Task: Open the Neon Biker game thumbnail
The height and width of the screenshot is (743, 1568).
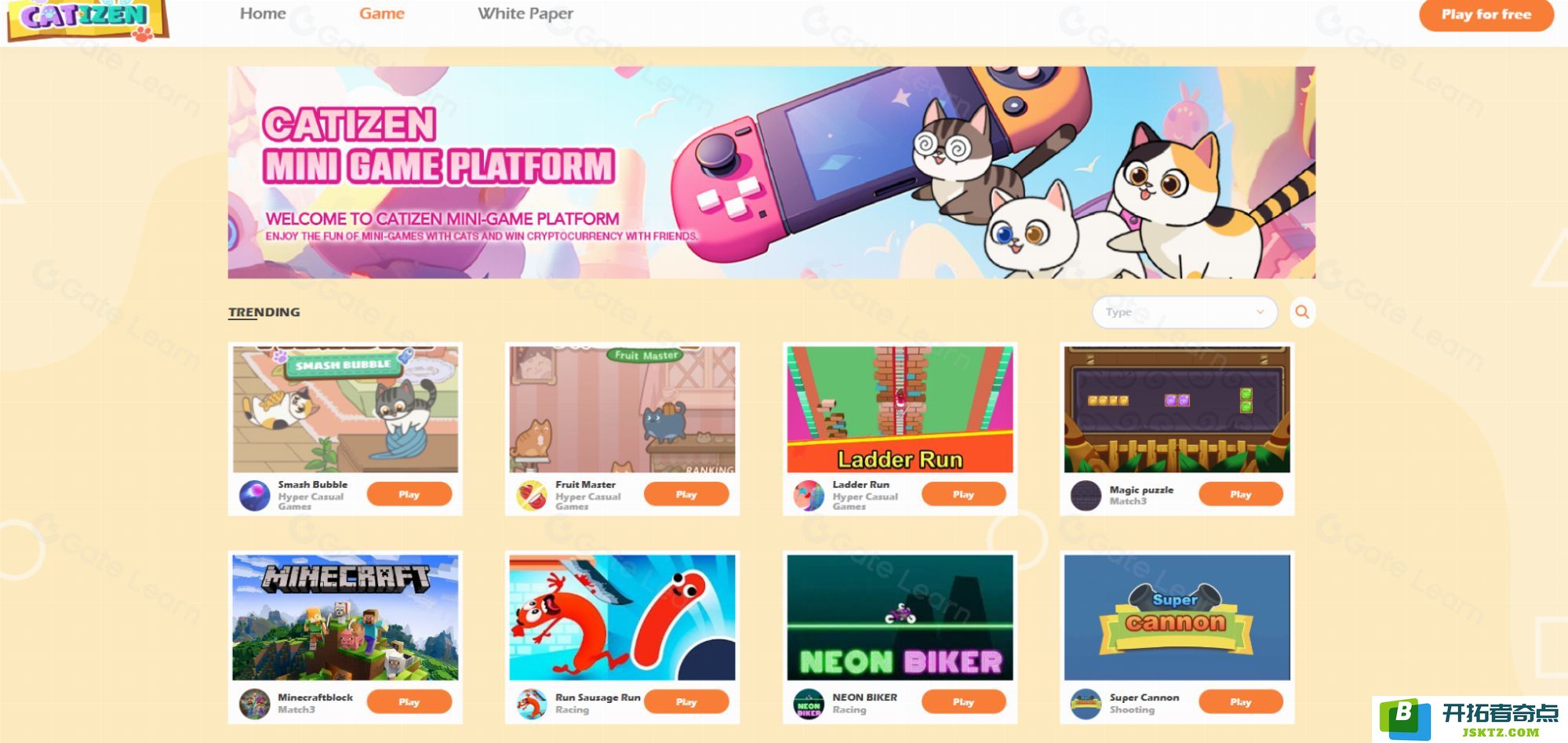Action: coord(900,617)
